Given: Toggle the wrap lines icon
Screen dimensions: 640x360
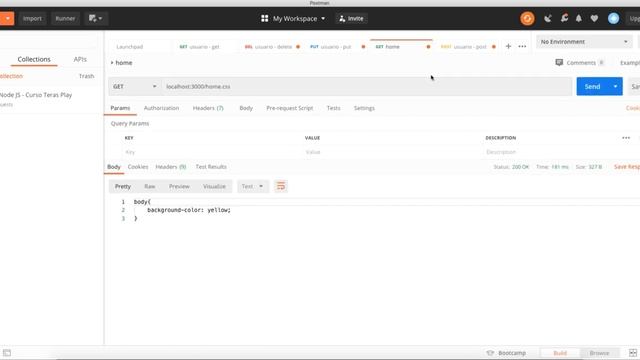Looking at the screenshot, I should pyautogui.click(x=281, y=187).
